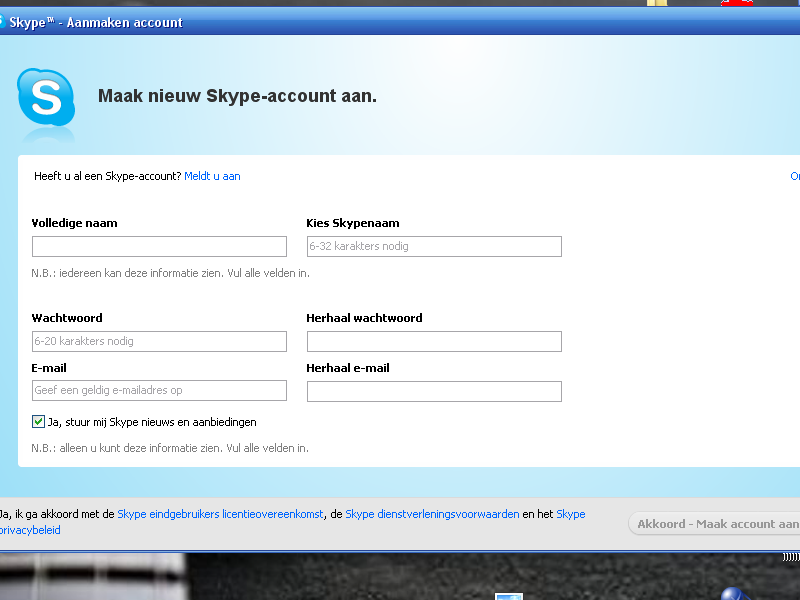Uncheck 'Ja, stuur mij Skype nieuws en aanbiedingen'

click(38, 421)
